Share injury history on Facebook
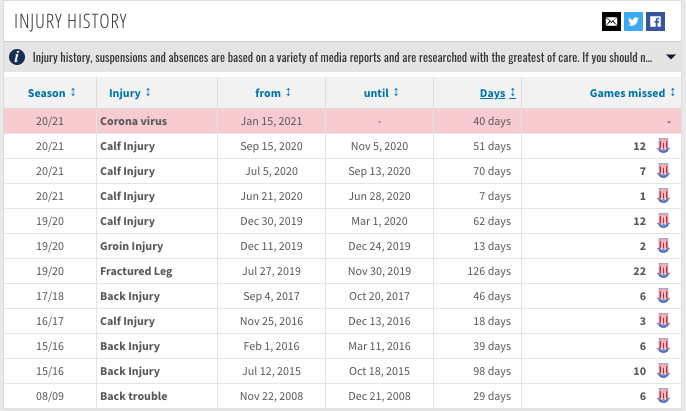 pos(655,21)
